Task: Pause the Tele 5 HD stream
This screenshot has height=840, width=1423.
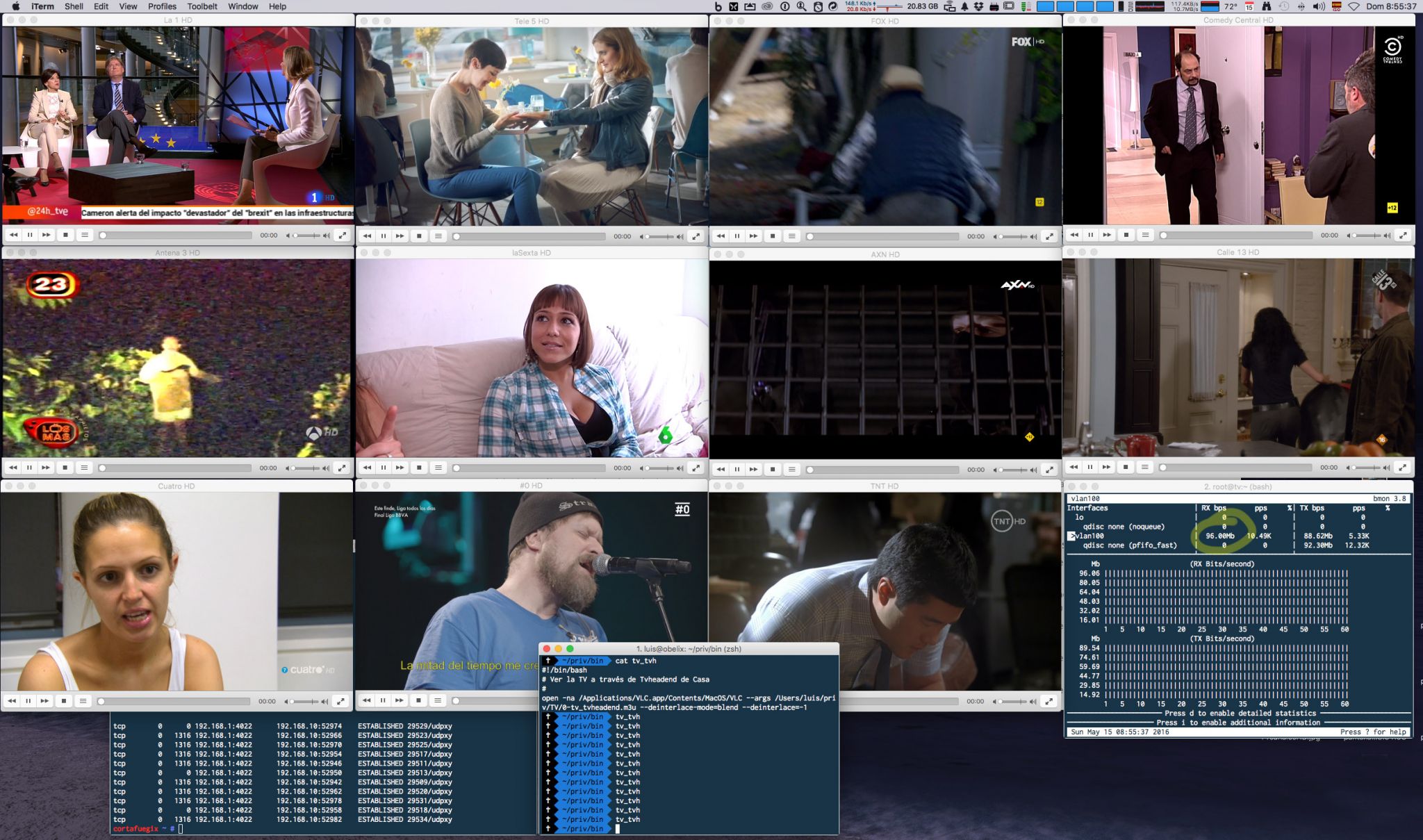Action: pos(384,236)
